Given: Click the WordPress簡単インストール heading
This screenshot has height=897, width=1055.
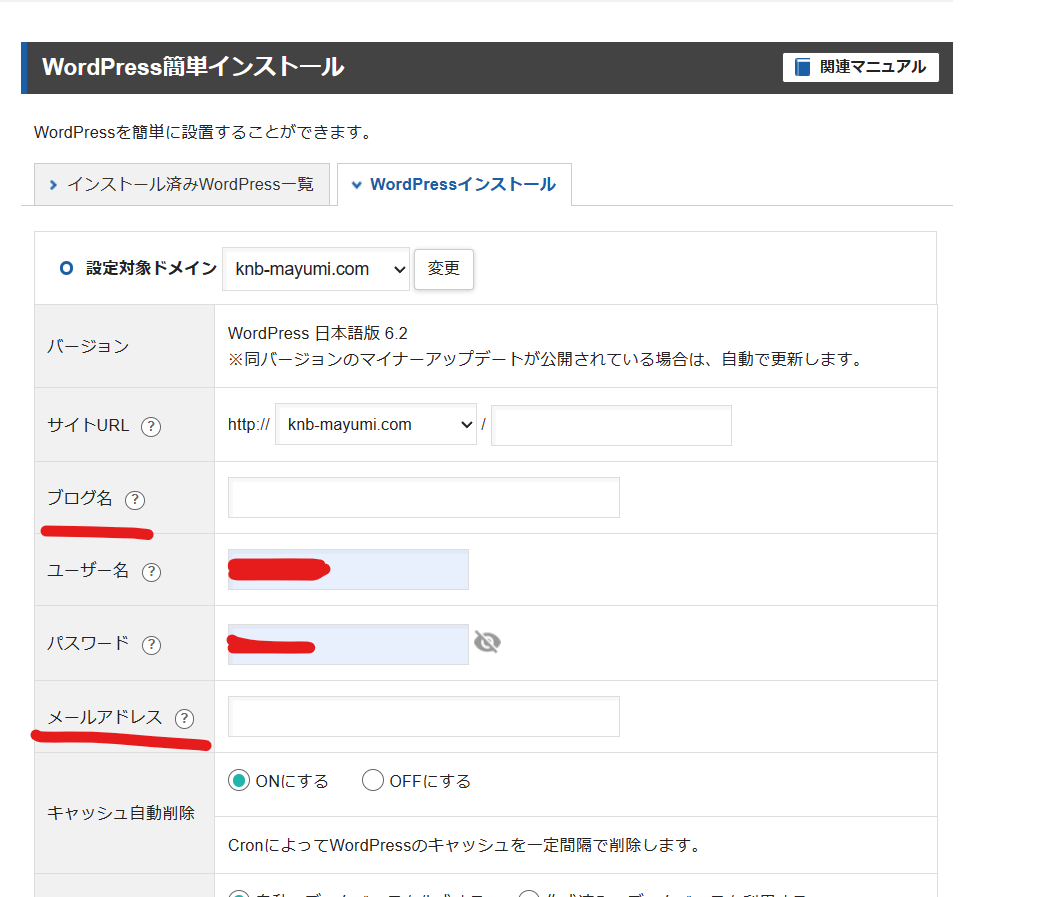Looking at the screenshot, I should pos(193,67).
